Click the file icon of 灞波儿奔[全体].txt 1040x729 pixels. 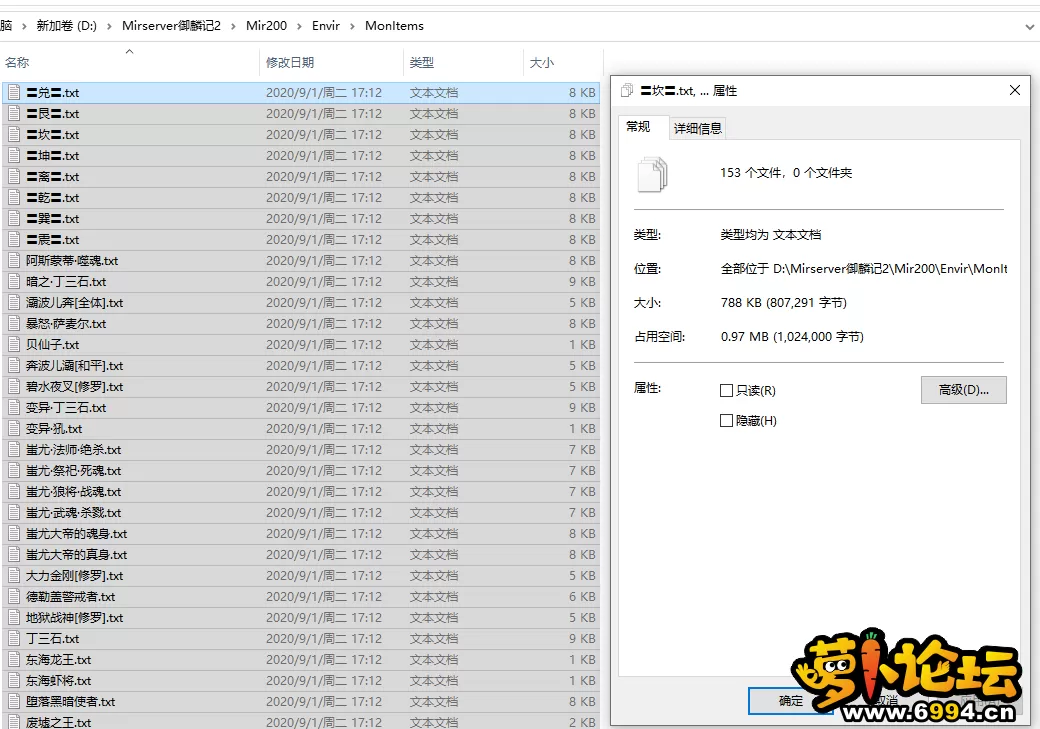click(x=14, y=302)
